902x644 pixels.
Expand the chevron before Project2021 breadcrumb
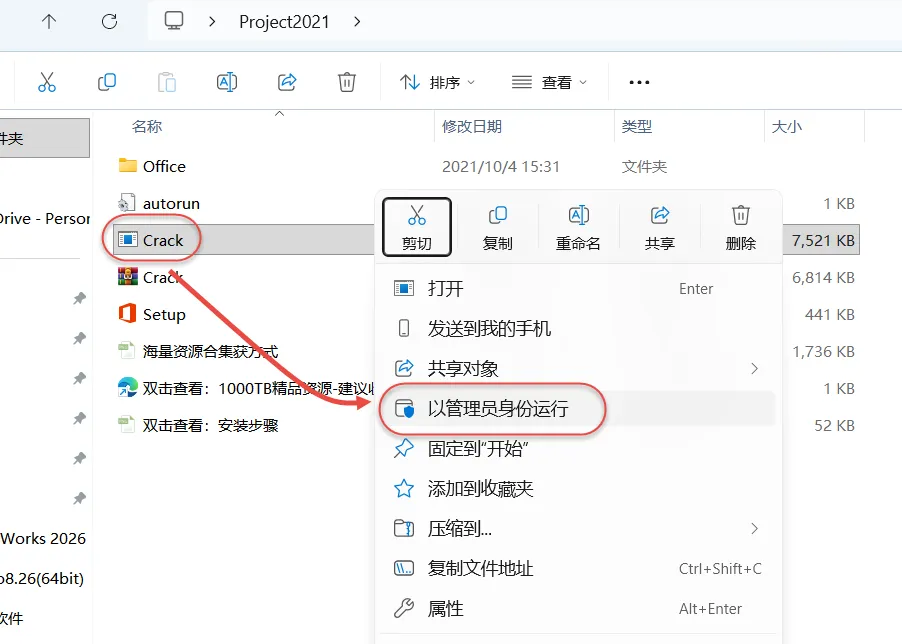pyautogui.click(x=212, y=22)
